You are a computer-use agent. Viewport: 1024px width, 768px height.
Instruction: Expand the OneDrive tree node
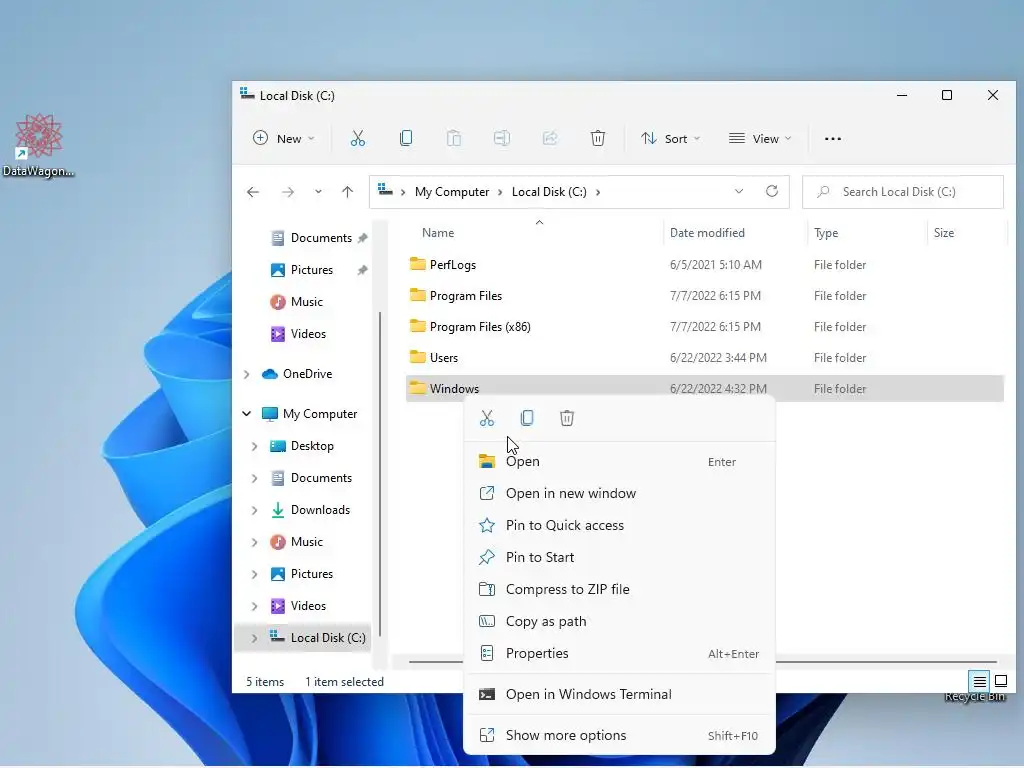tap(246, 374)
